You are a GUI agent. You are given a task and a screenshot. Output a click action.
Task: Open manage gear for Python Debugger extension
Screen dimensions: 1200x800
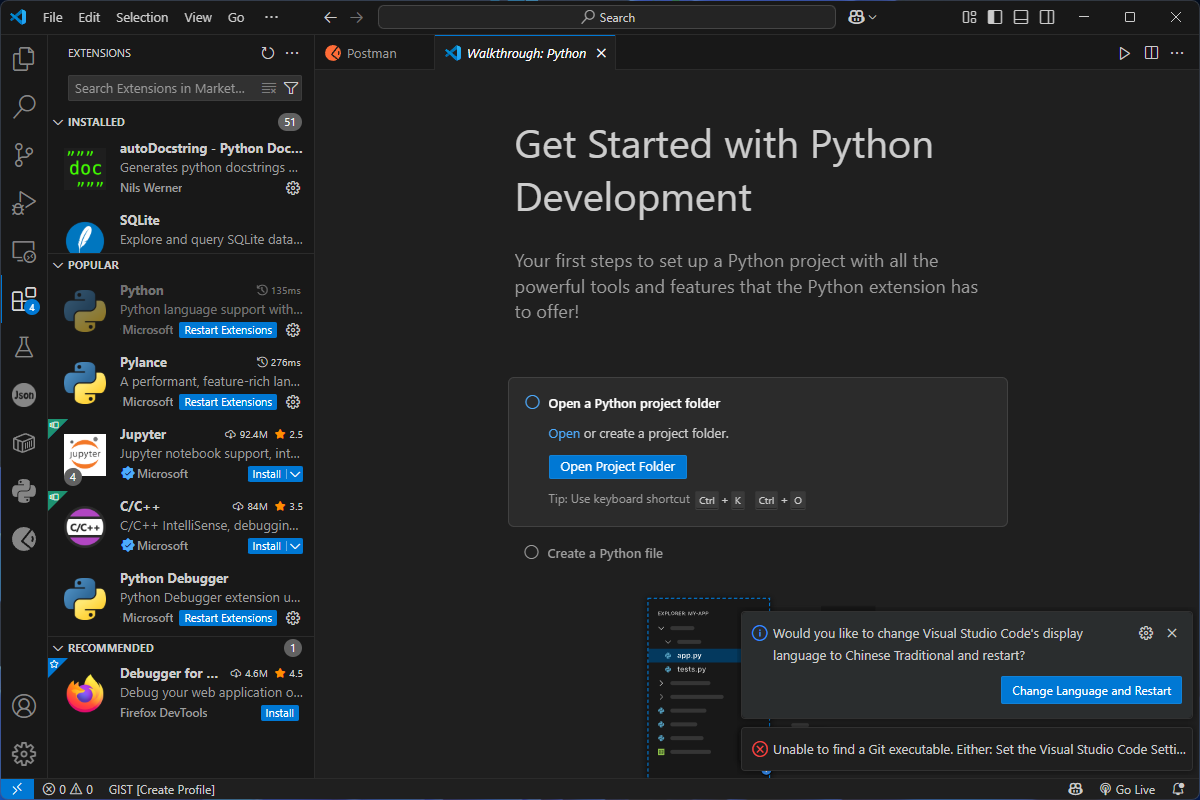(293, 618)
